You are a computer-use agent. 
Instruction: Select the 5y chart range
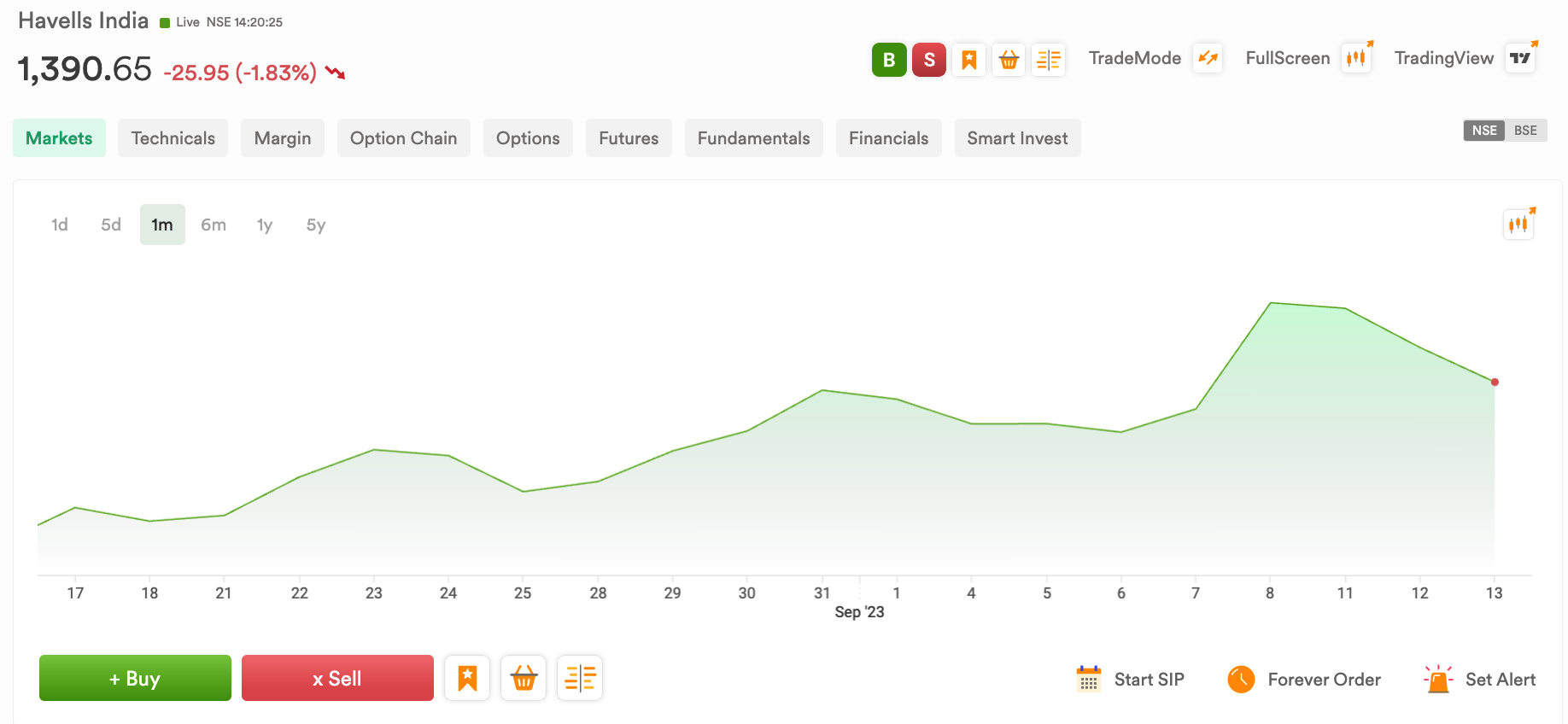pyautogui.click(x=316, y=225)
